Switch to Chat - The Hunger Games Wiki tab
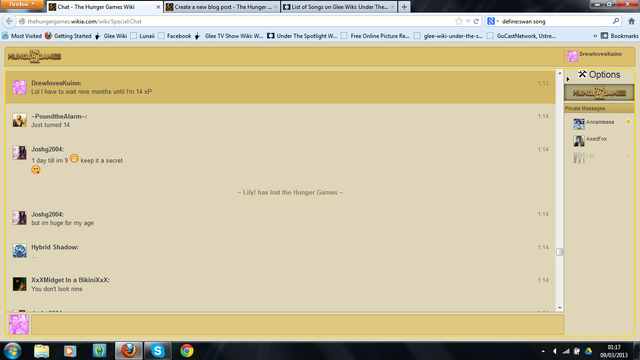The image size is (640, 360). pos(104,7)
